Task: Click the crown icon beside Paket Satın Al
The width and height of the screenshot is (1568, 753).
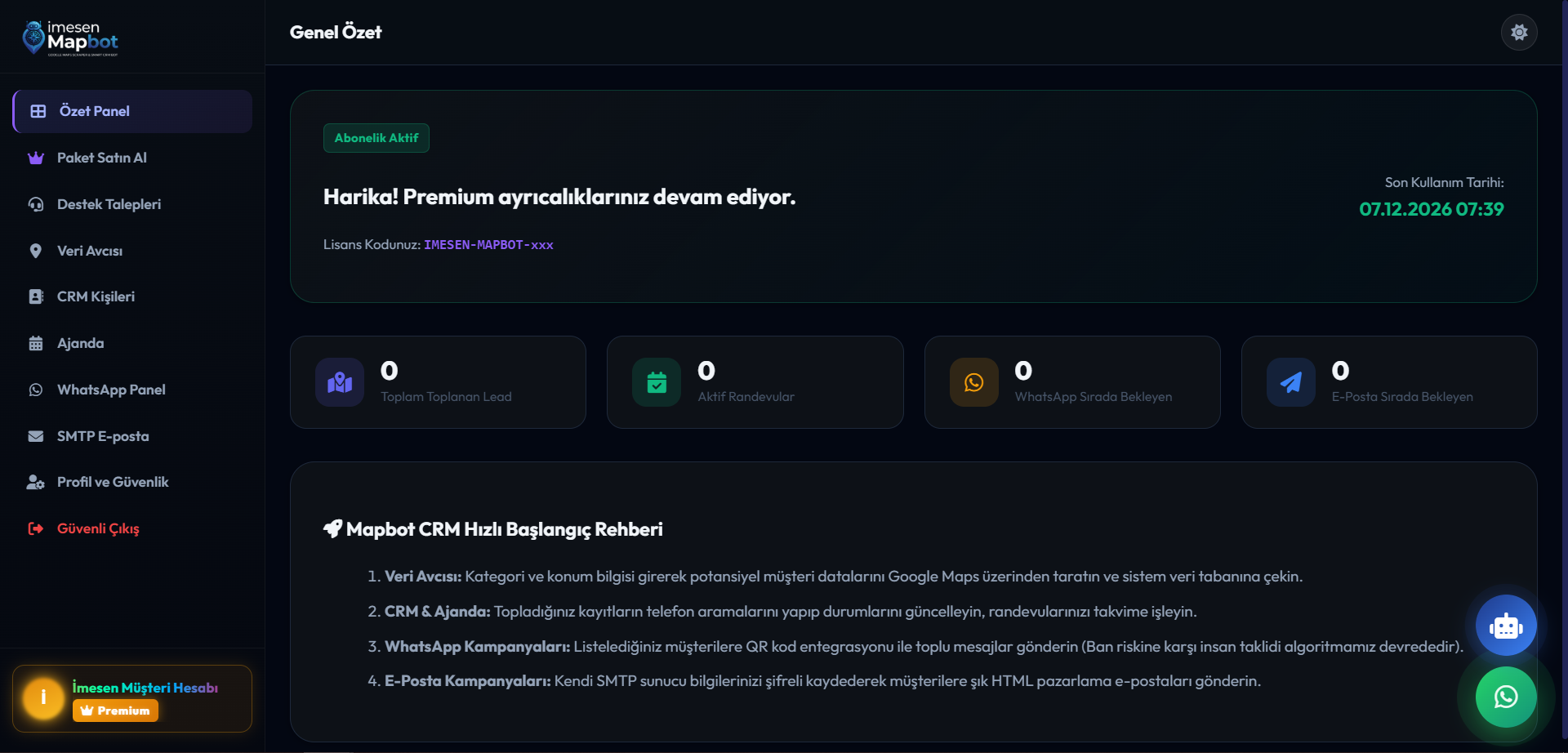Action: pos(36,158)
